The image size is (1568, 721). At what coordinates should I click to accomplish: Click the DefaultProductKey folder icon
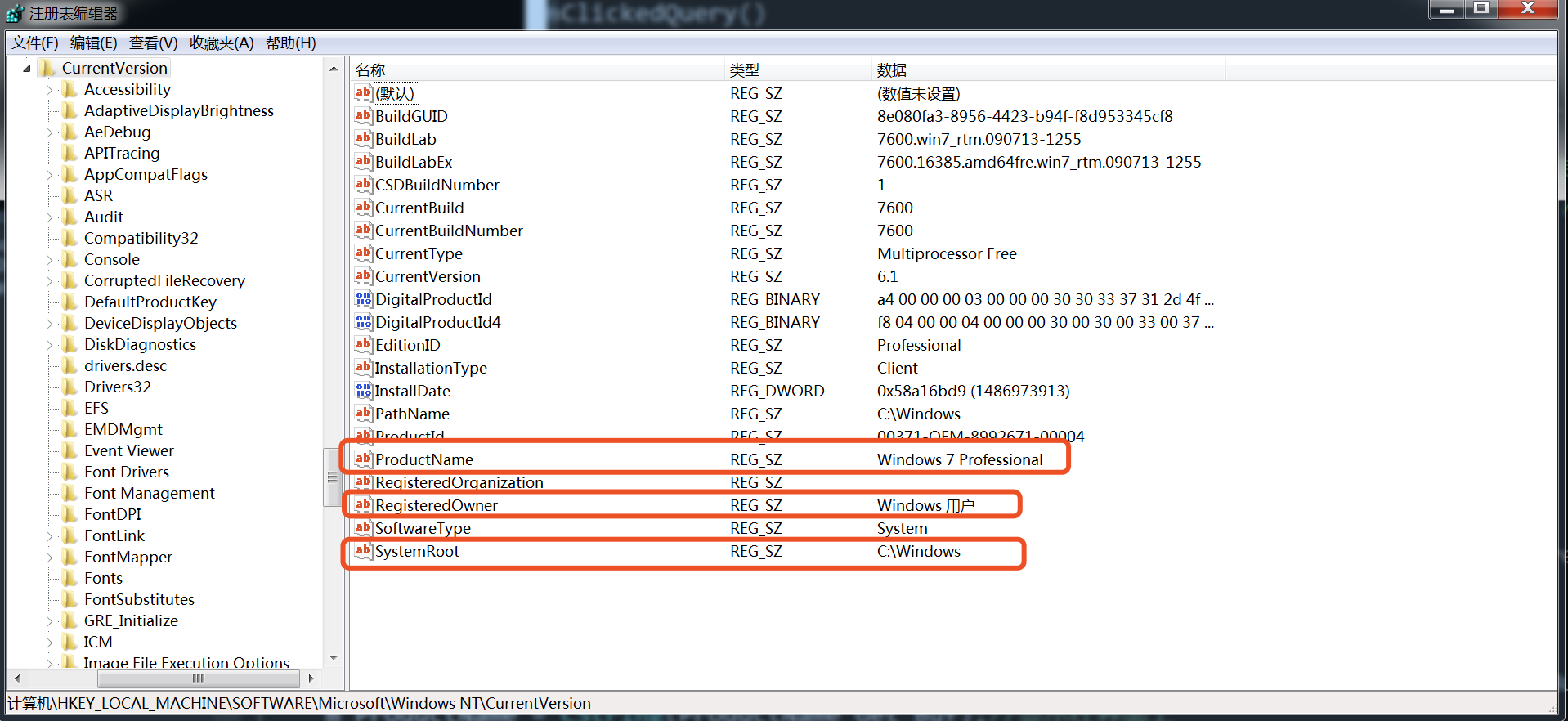click(x=71, y=302)
